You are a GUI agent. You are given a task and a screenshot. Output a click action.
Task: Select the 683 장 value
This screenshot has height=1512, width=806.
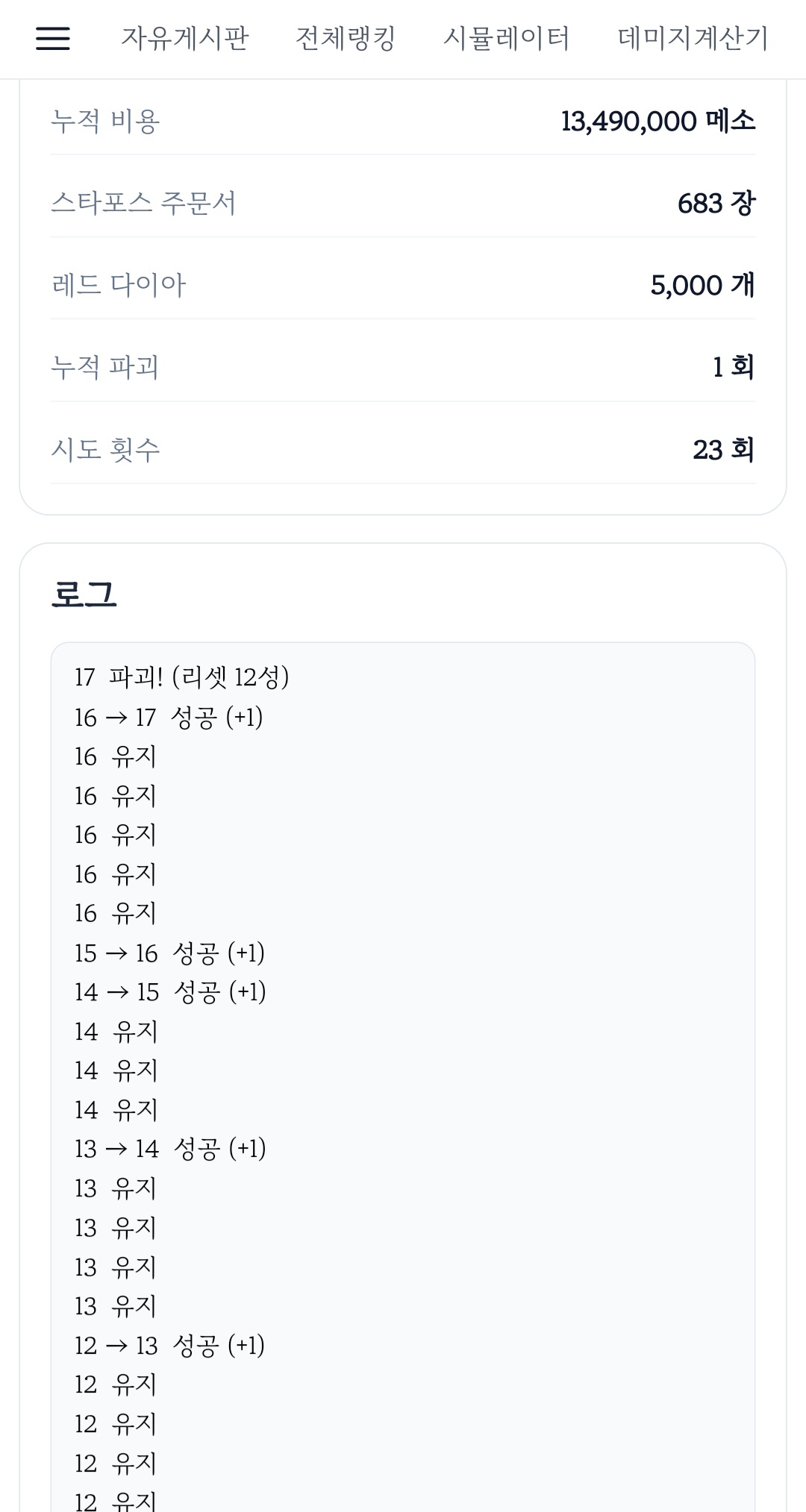pyautogui.click(x=716, y=203)
